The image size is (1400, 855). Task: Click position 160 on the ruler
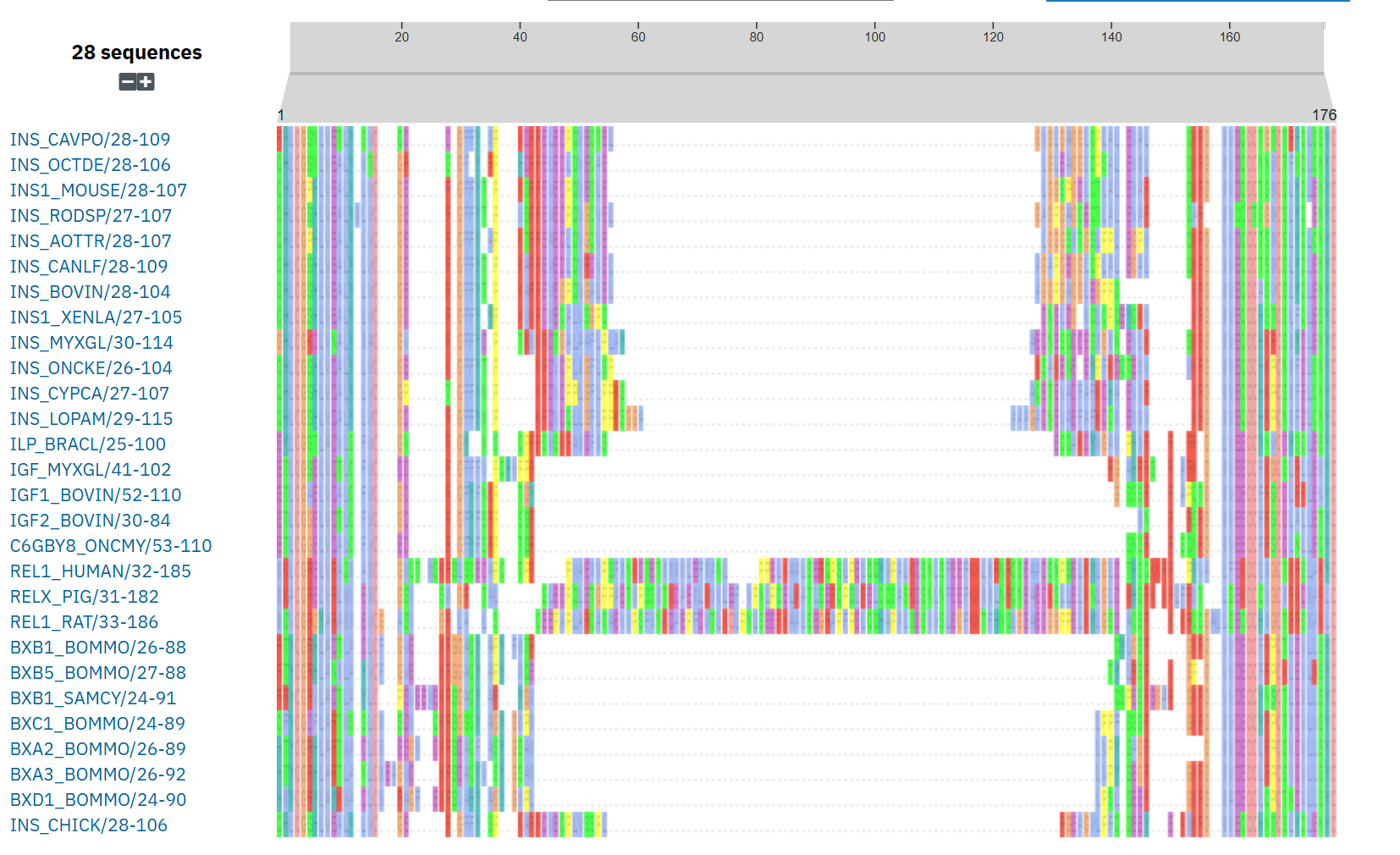[x=1229, y=36]
